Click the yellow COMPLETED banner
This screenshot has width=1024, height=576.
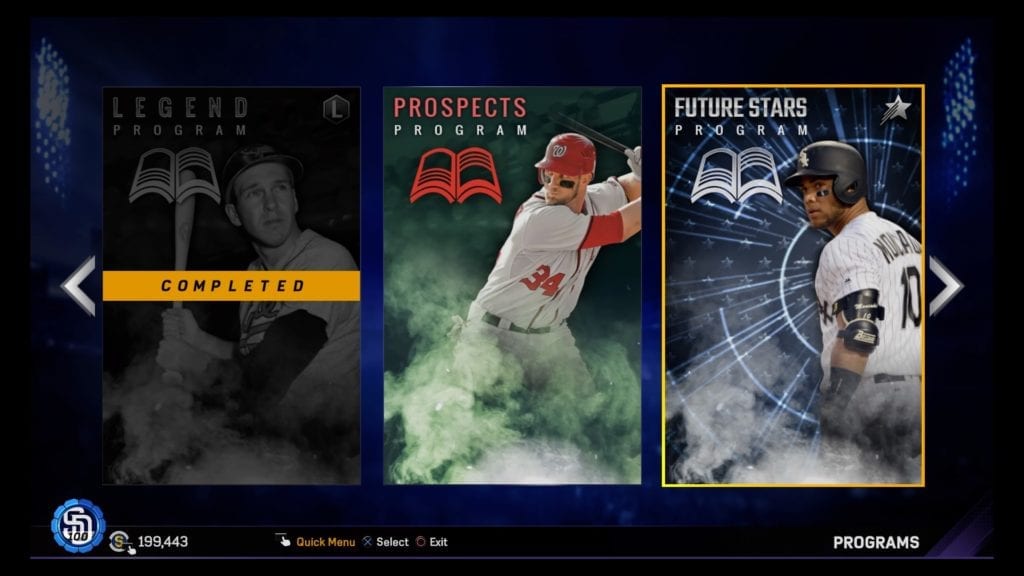coord(231,285)
